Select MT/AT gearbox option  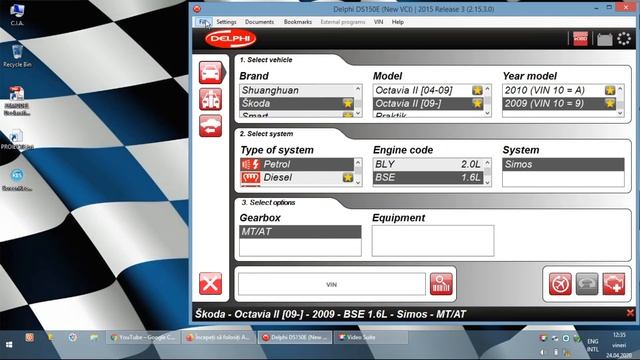click(x=300, y=231)
